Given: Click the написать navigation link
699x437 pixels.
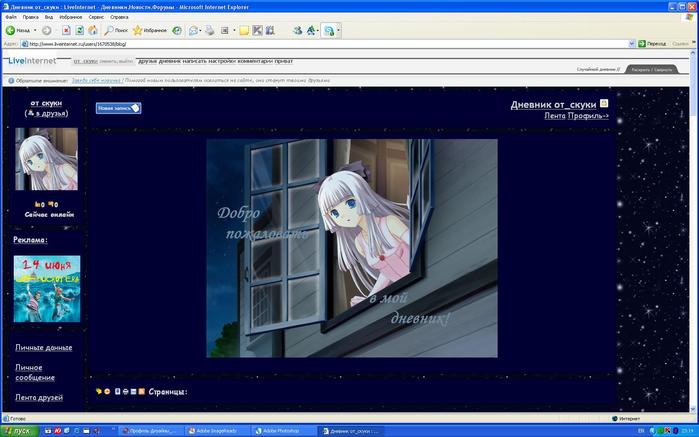Looking at the screenshot, I should point(193,61).
